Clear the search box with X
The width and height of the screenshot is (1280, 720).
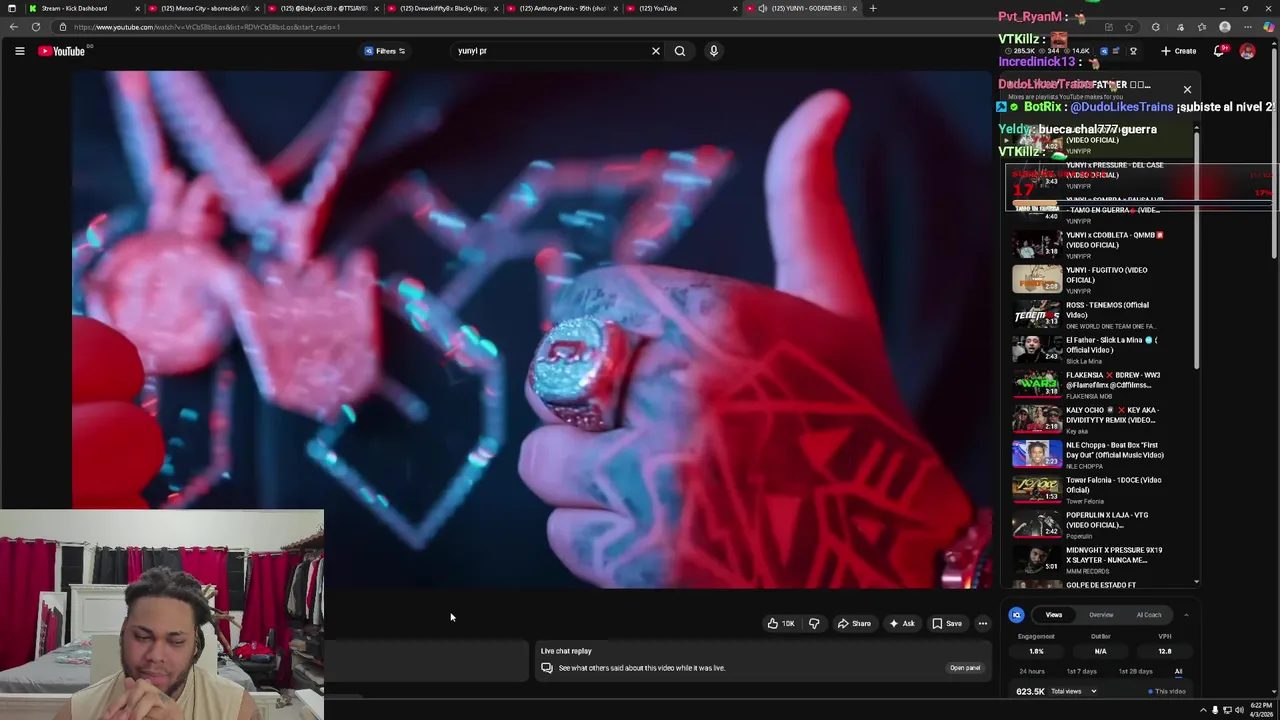656,51
